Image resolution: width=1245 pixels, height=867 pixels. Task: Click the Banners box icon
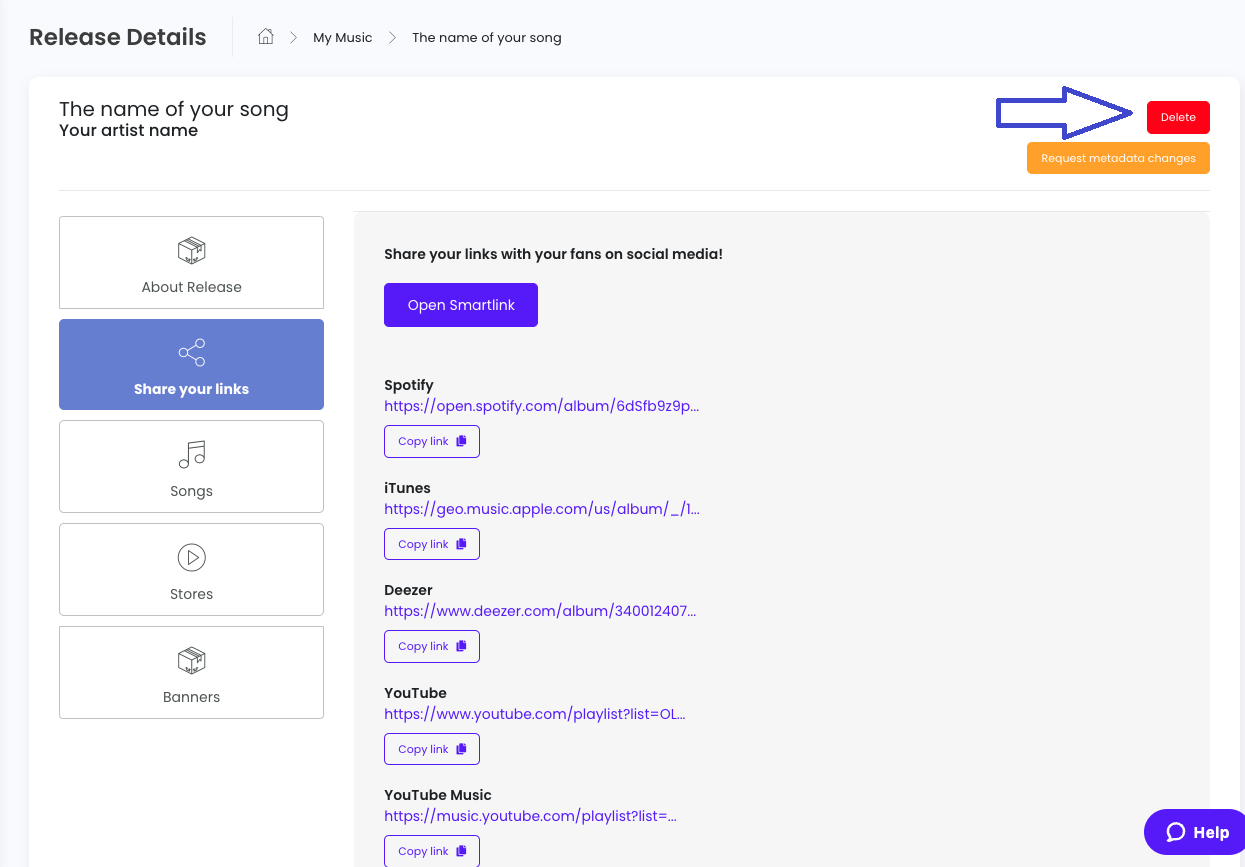tap(191, 660)
